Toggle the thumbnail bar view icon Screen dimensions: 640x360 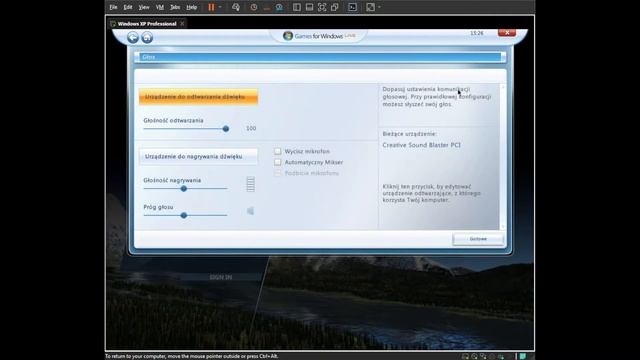(x=309, y=7)
